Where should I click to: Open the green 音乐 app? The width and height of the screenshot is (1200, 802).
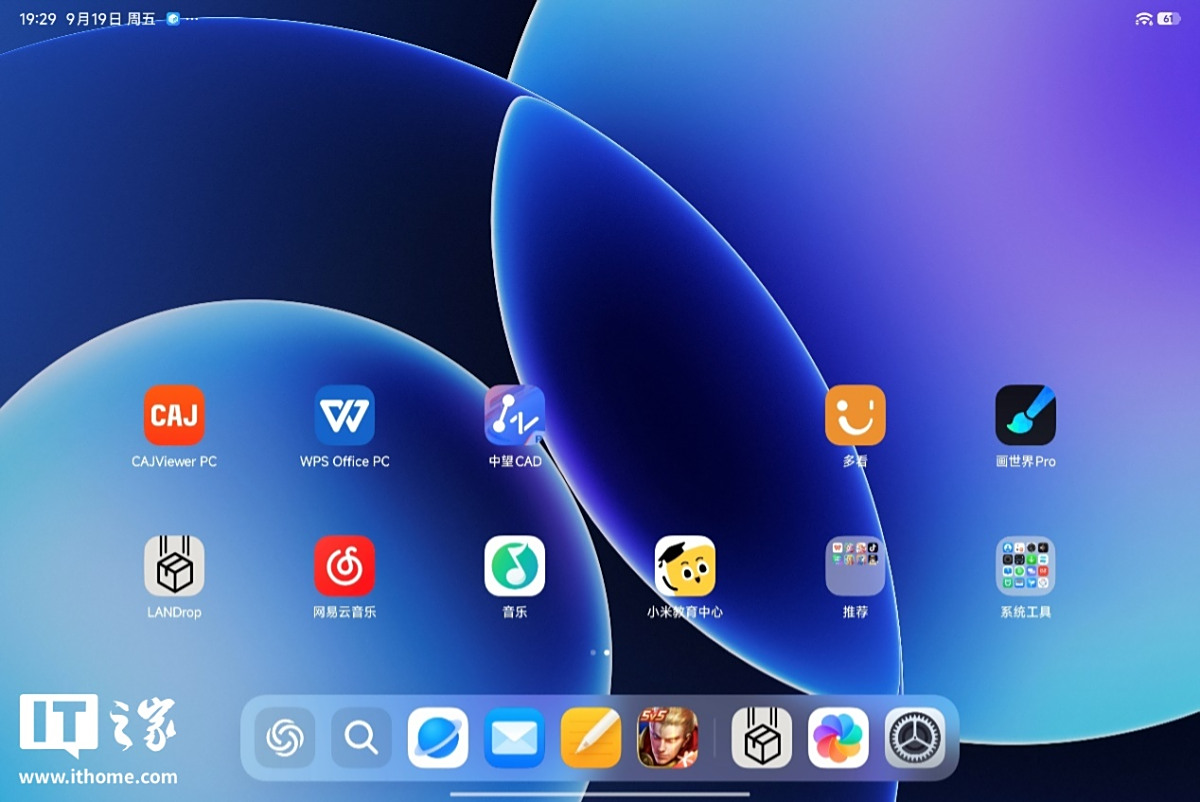514,566
